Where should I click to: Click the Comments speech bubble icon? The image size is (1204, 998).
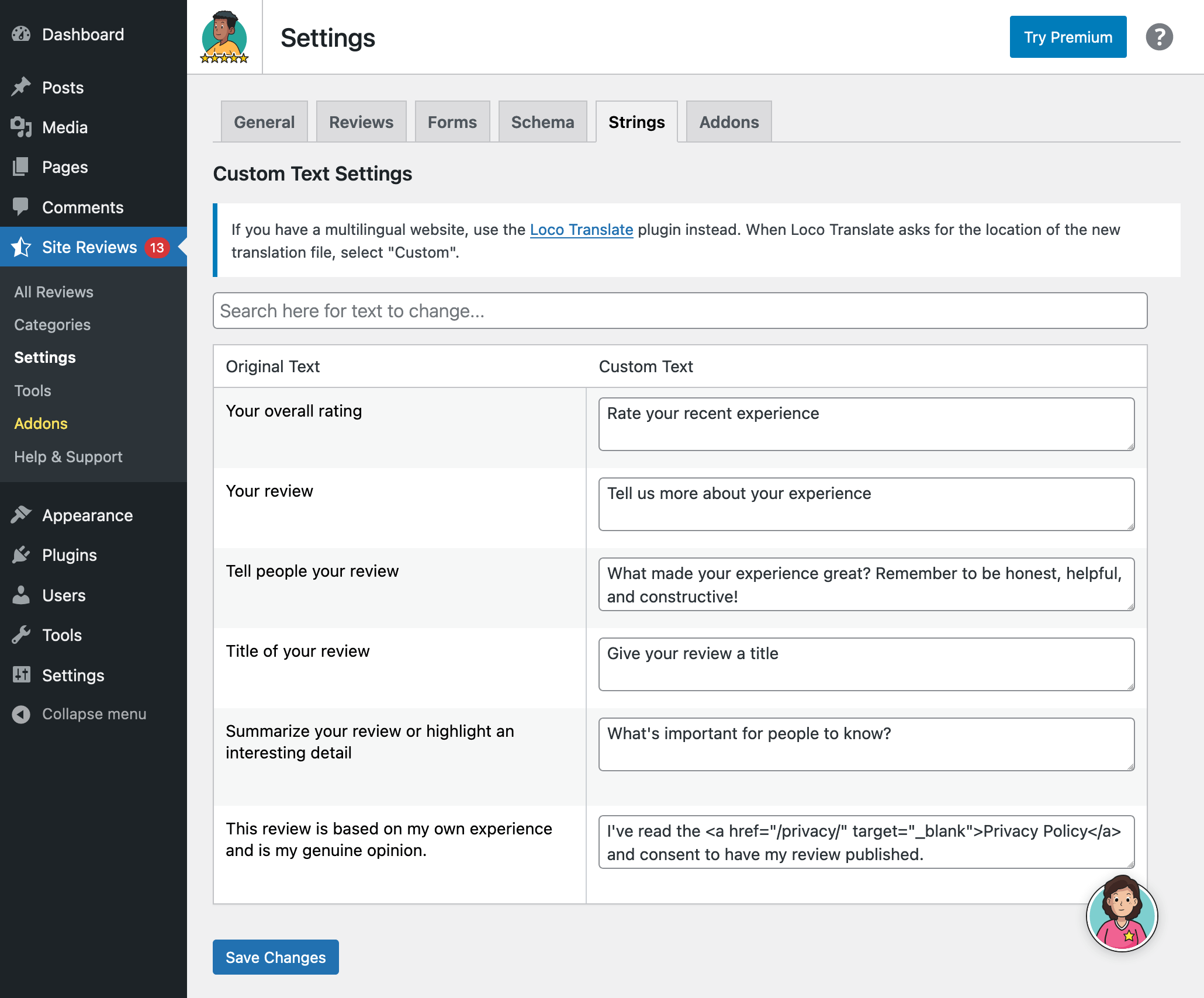(21, 207)
